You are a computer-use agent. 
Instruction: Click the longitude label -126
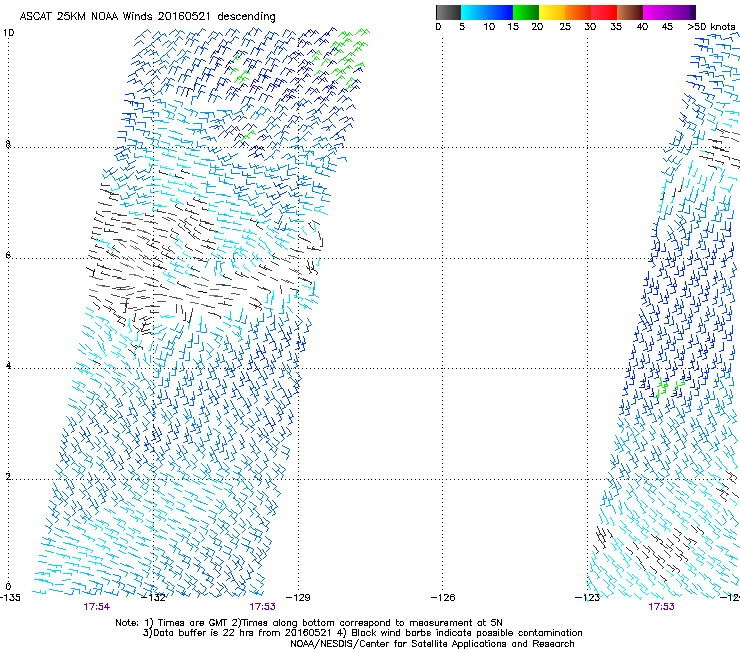443,598
